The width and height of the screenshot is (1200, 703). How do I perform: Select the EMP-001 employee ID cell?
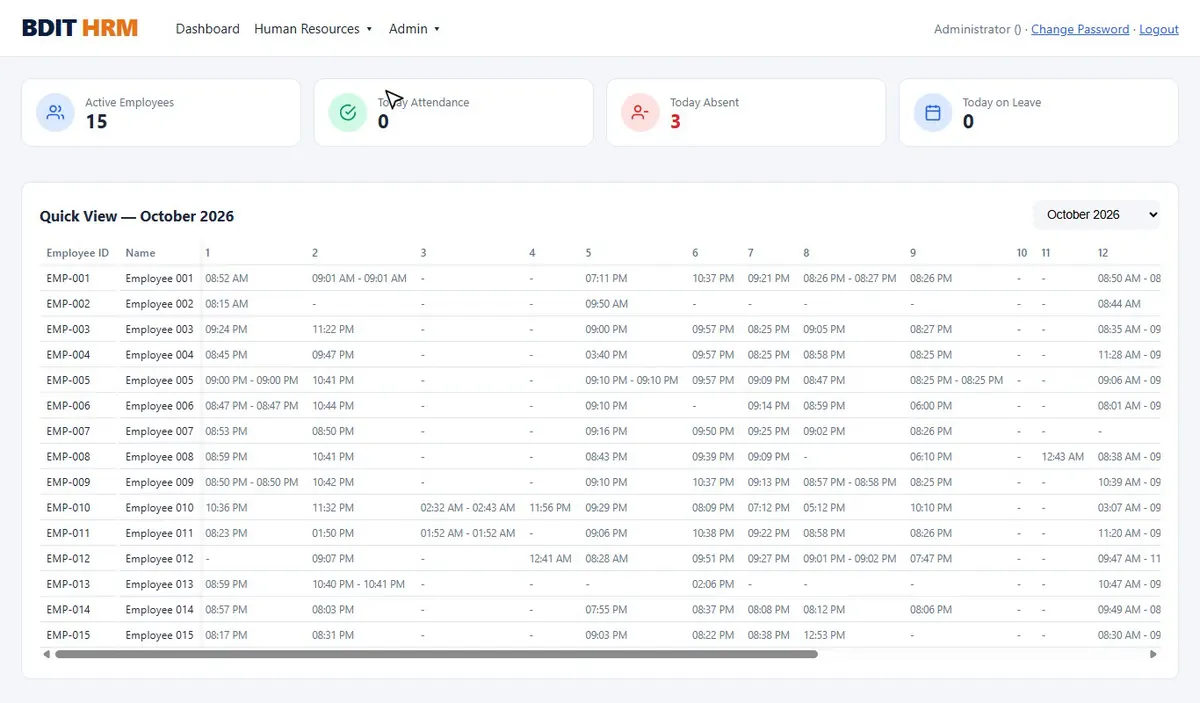68,278
